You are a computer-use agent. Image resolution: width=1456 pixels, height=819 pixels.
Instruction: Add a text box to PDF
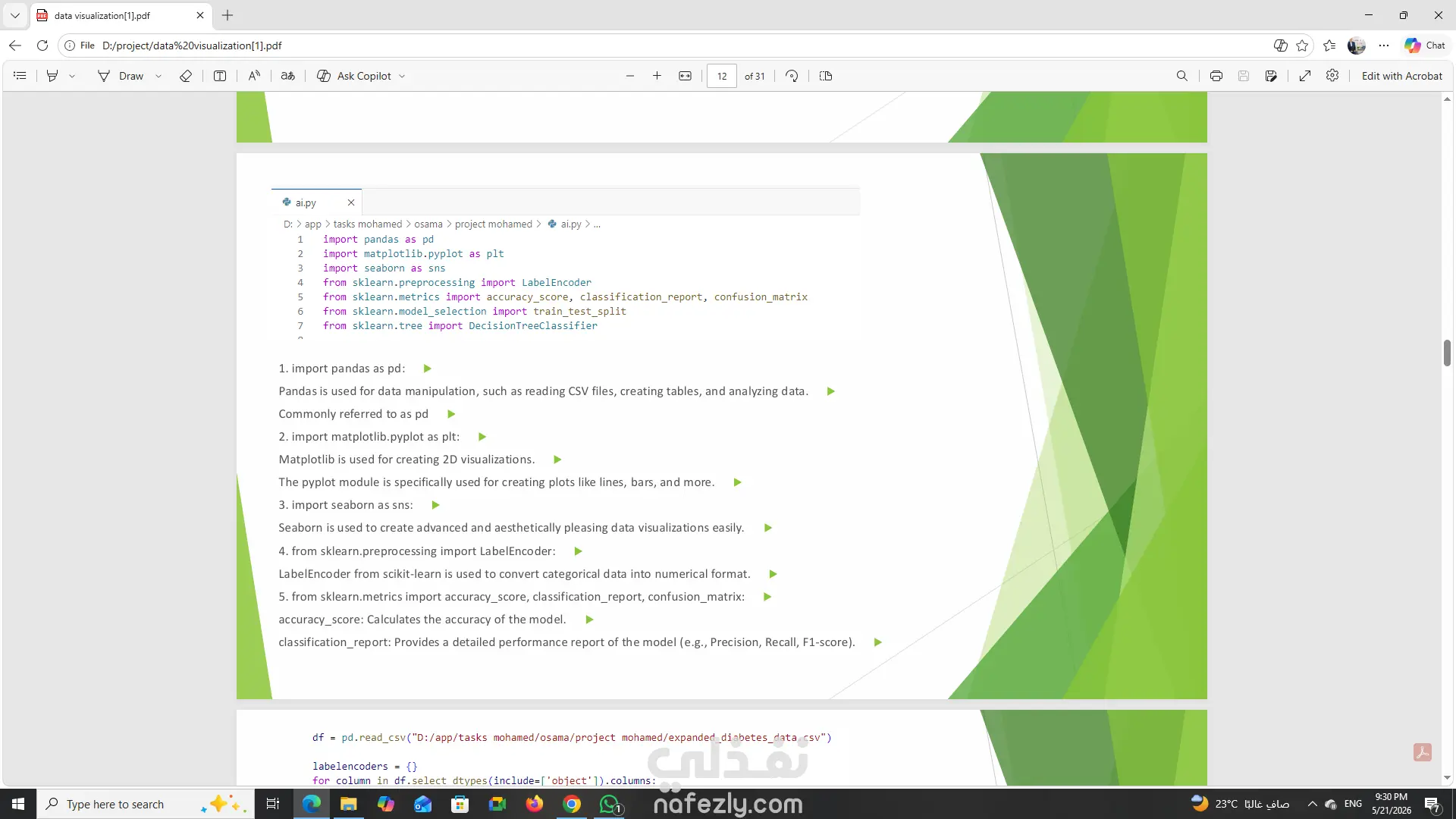[x=220, y=76]
